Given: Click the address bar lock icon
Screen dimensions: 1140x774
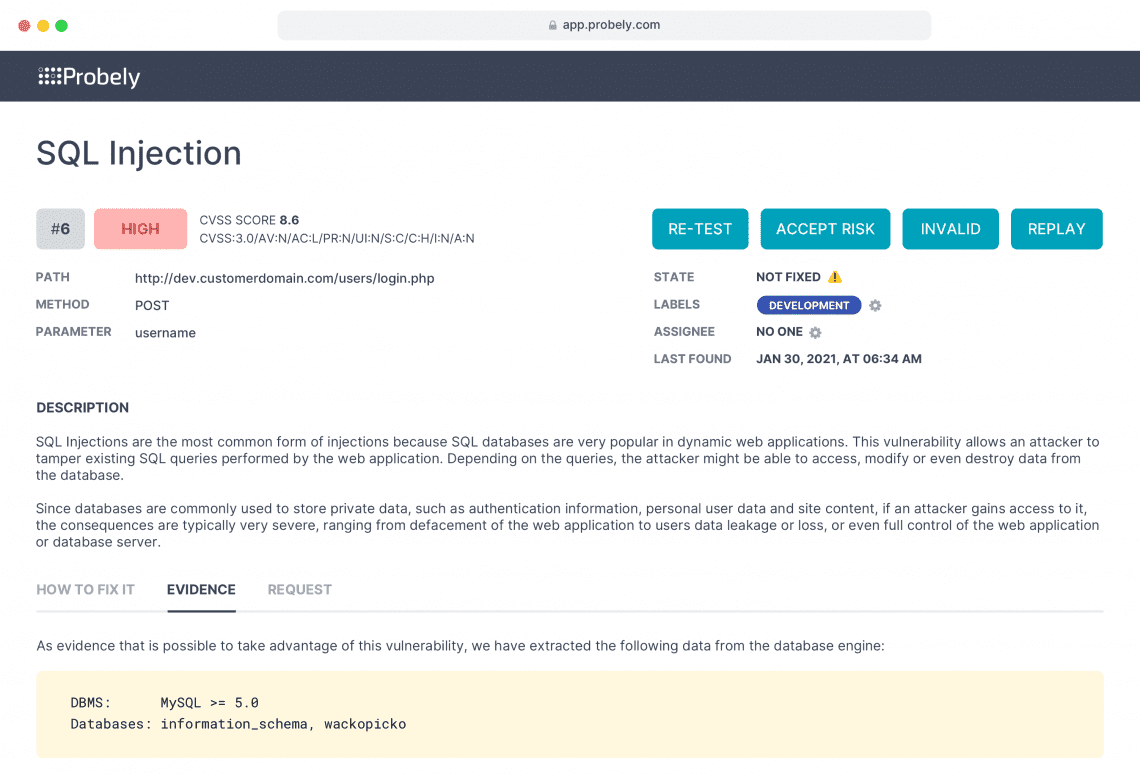Looking at the screenshot, I should (553, 25).
